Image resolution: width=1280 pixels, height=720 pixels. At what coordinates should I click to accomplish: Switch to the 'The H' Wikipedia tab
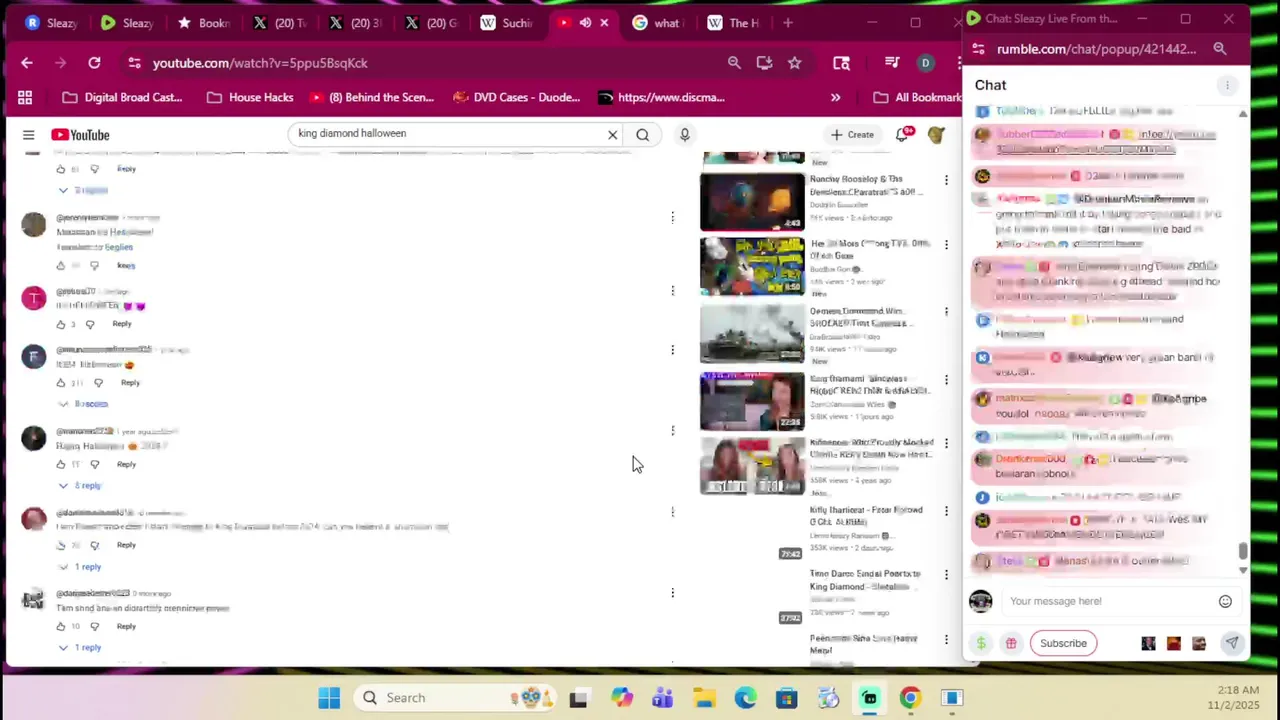point(733,22)
